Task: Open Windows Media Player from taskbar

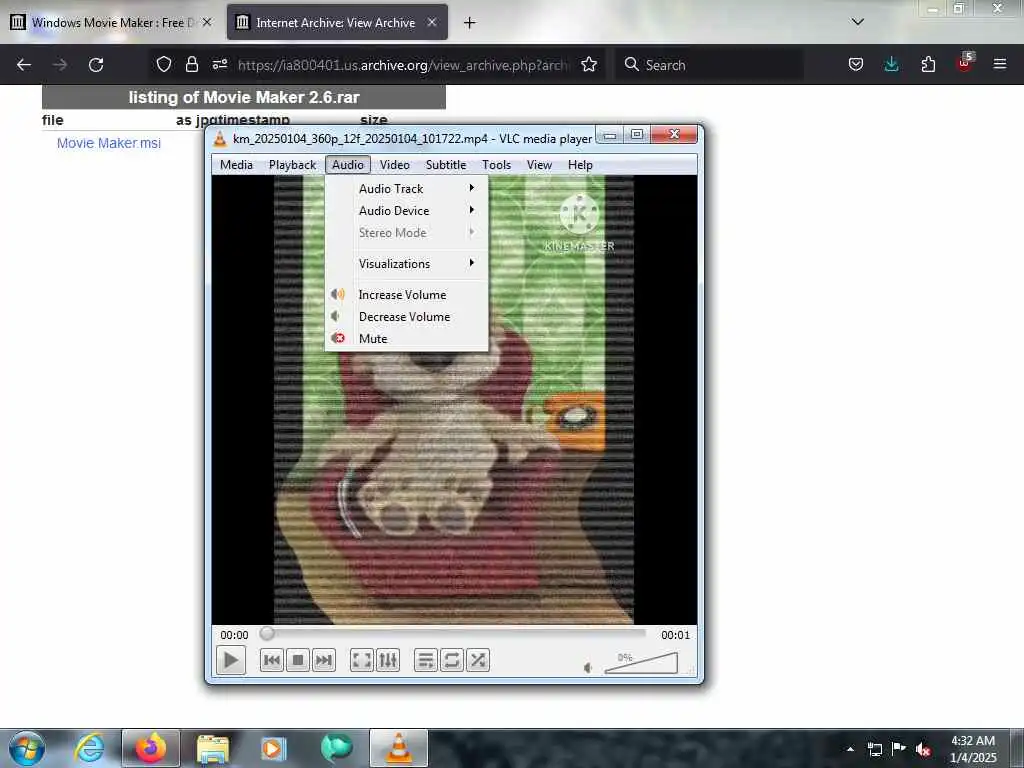Action: (x=274, y=748)
